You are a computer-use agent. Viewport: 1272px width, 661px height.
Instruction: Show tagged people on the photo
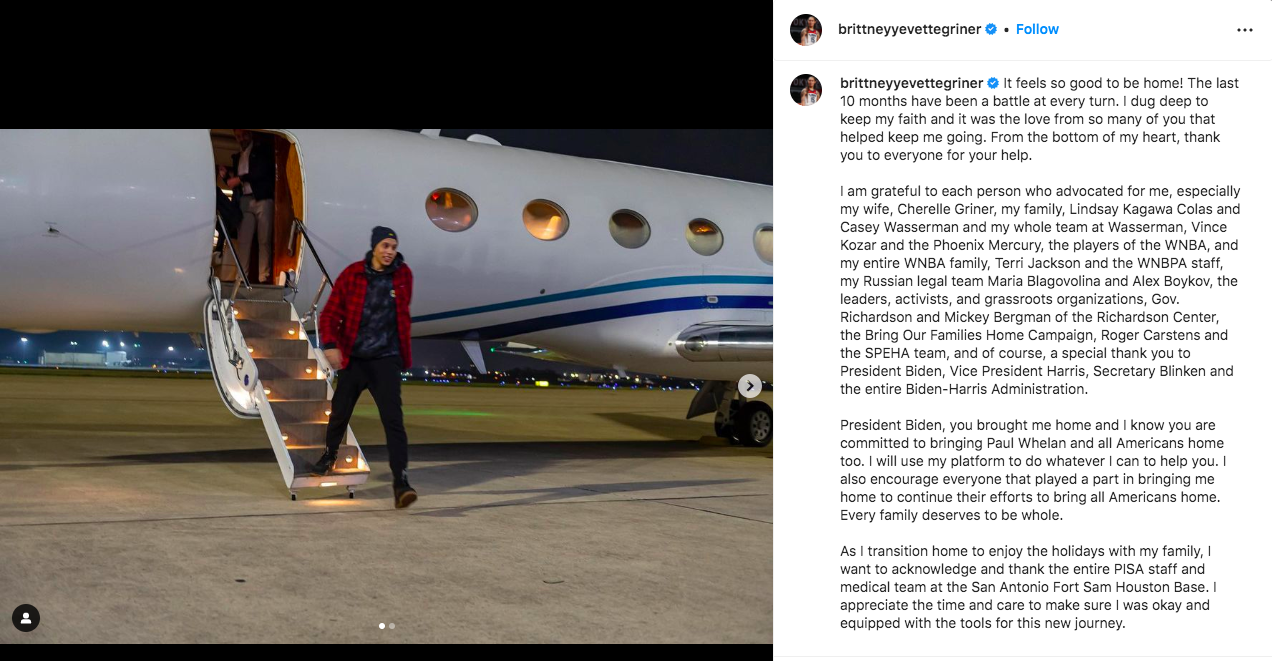(26, 618)
